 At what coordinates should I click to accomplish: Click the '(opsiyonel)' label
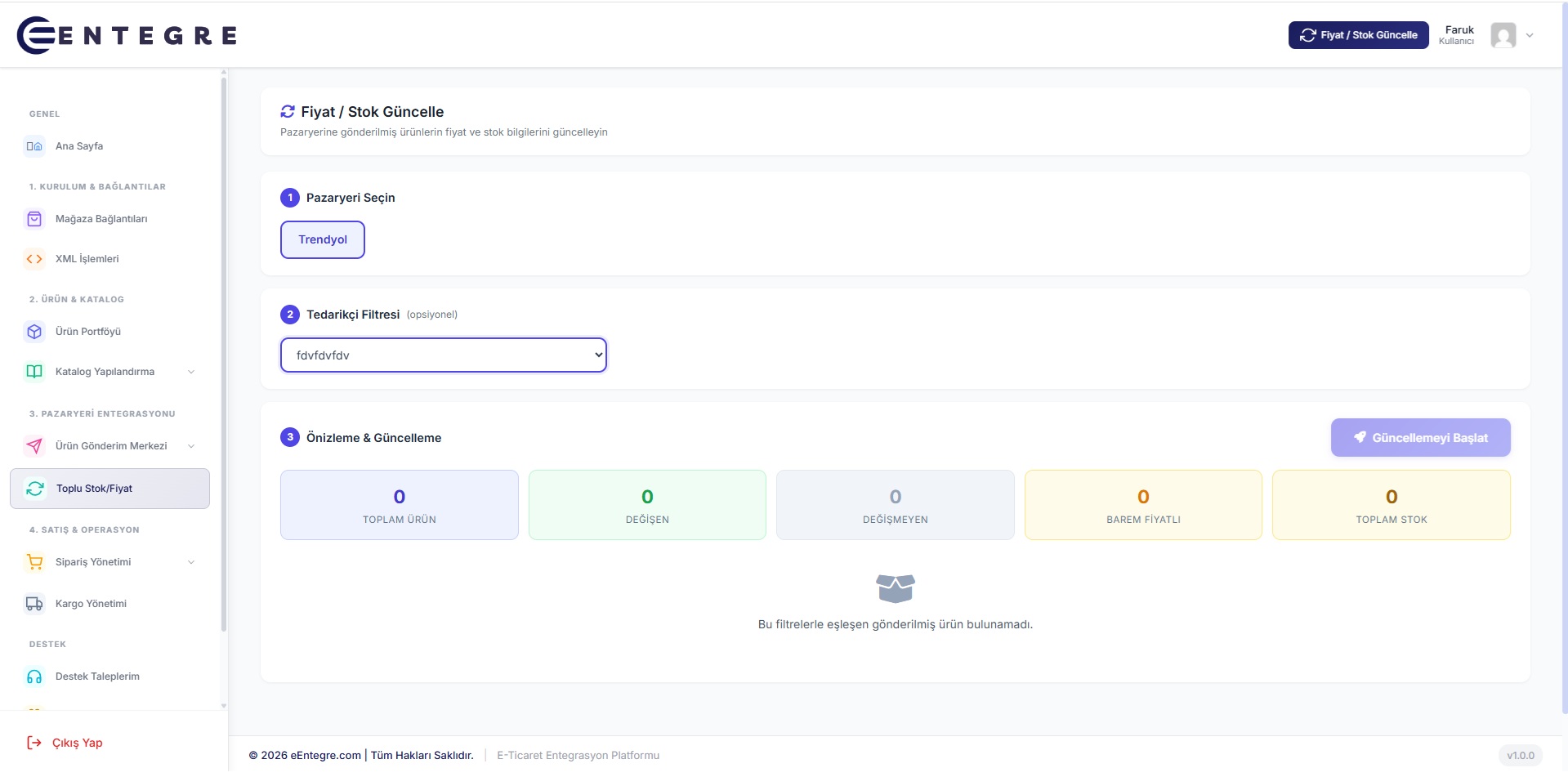(x=432, y=315)
